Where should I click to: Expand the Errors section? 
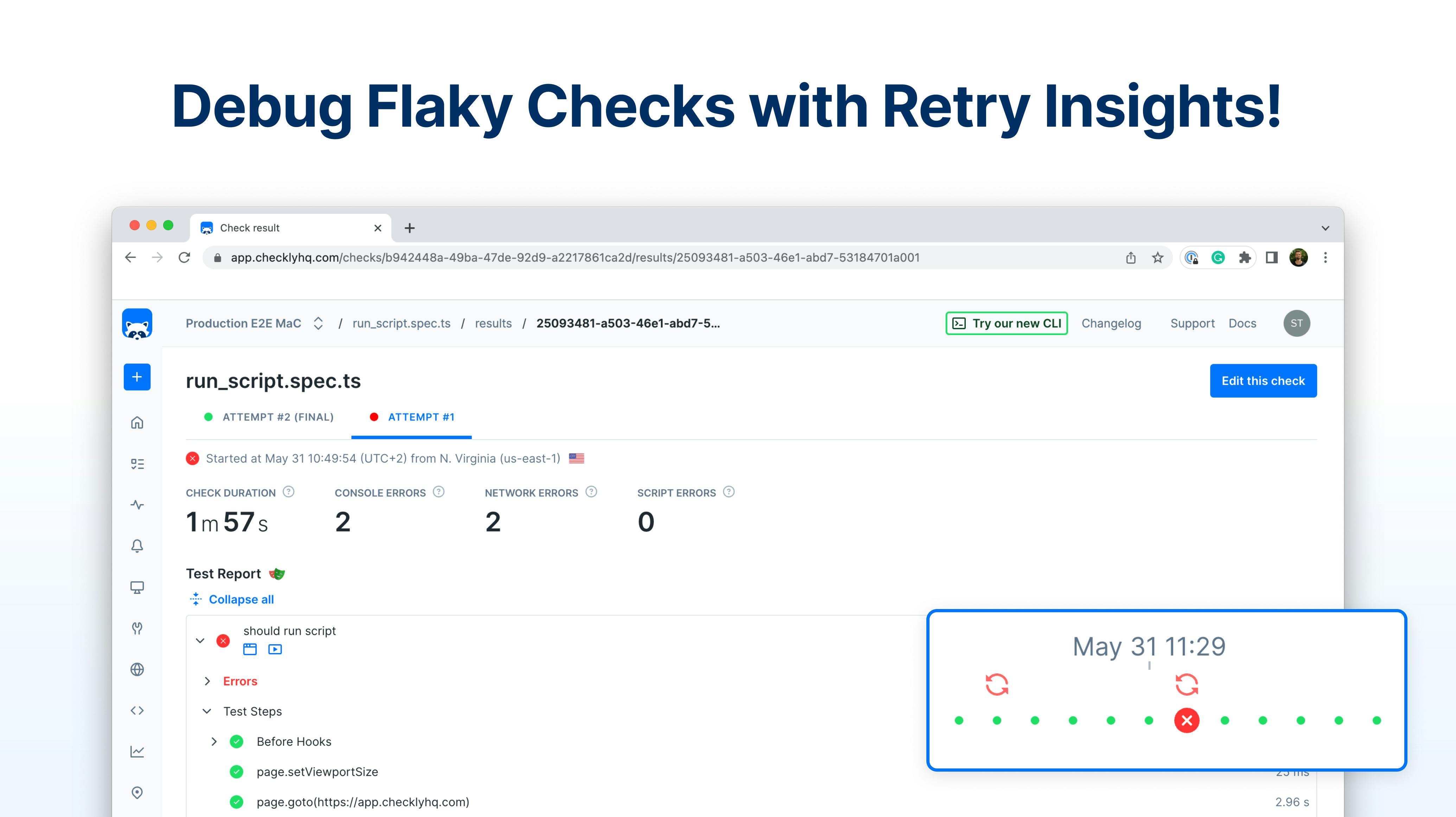(x=207, y=681)
